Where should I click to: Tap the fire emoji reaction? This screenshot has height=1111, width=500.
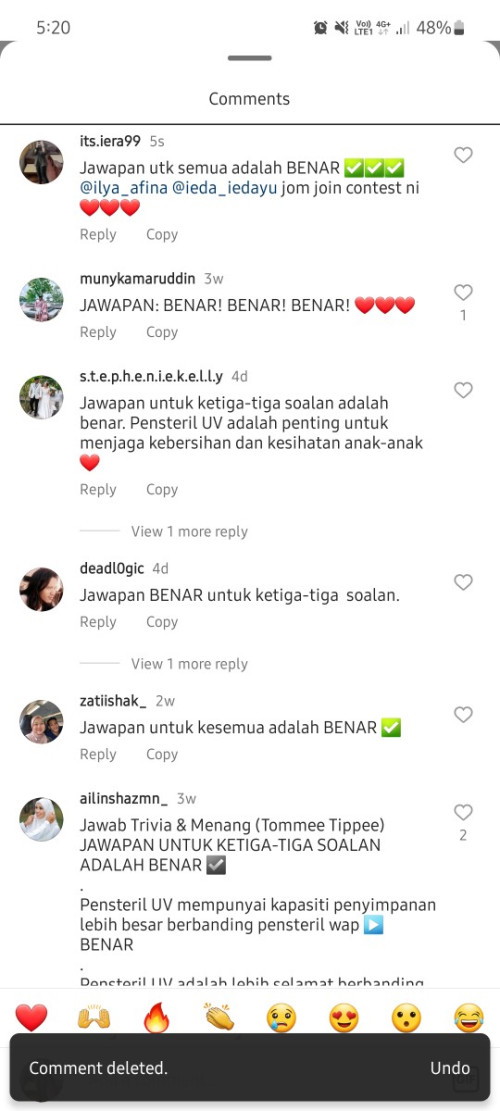(x=156, y=1018)
